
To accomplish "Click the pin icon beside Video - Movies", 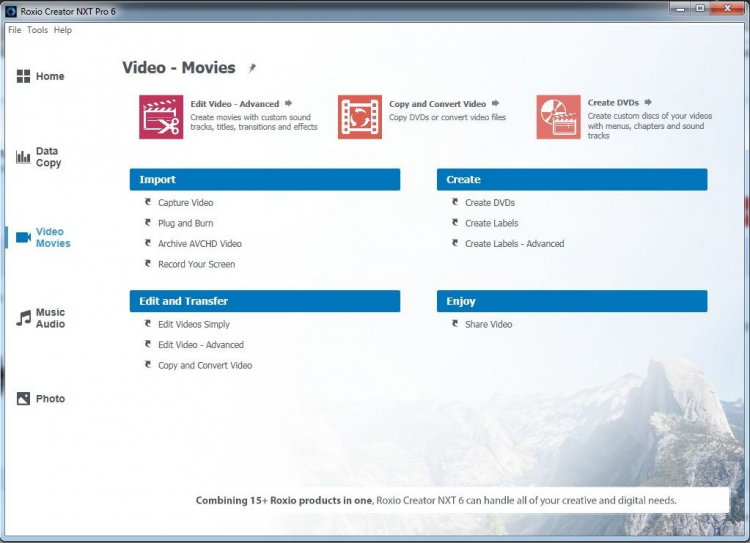I will pyautogui.click(x=252, y=68).
